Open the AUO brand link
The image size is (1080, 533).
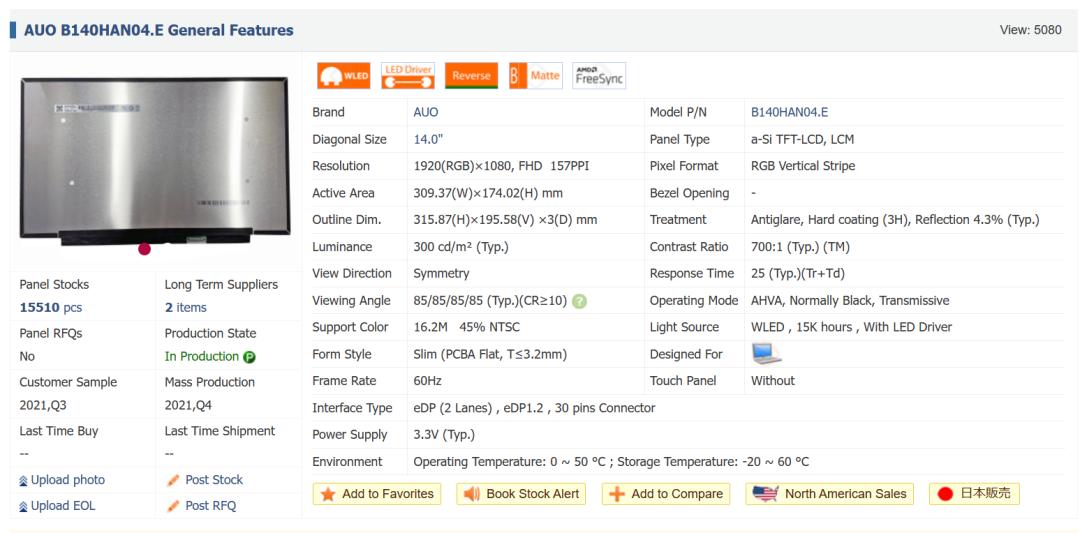click(x=426, y=112)
